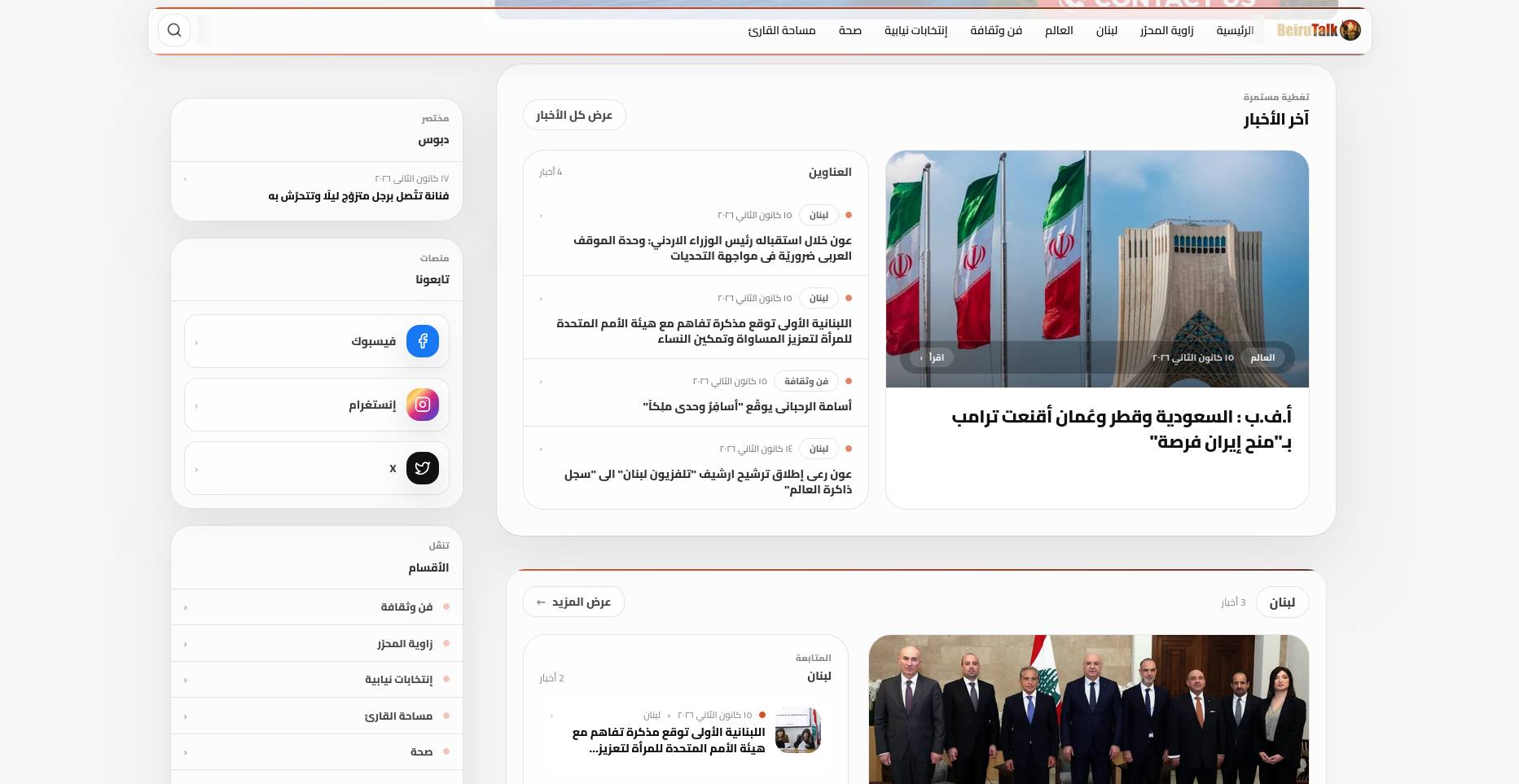Toggle the صحة section marker dot
Image resolution: width=1519 pixels, height=784 pixels.
tap(446, 751)
